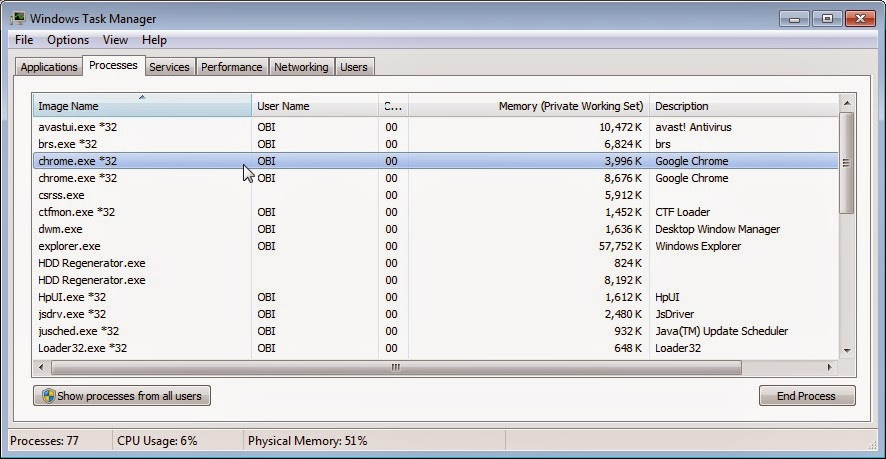Open the View menu
The height and width of the screenshot is (459, 886).
click(x=115, y=40)
